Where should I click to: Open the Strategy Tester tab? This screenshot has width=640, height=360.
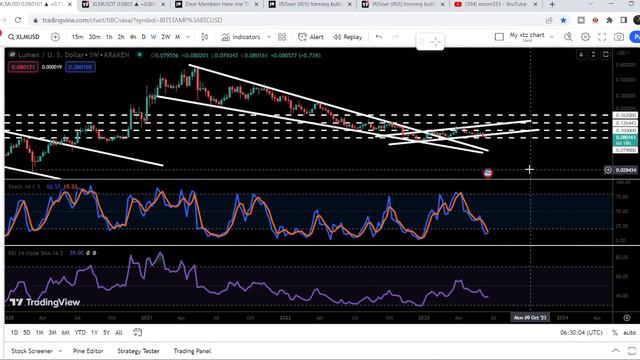[x=138, y=351]
